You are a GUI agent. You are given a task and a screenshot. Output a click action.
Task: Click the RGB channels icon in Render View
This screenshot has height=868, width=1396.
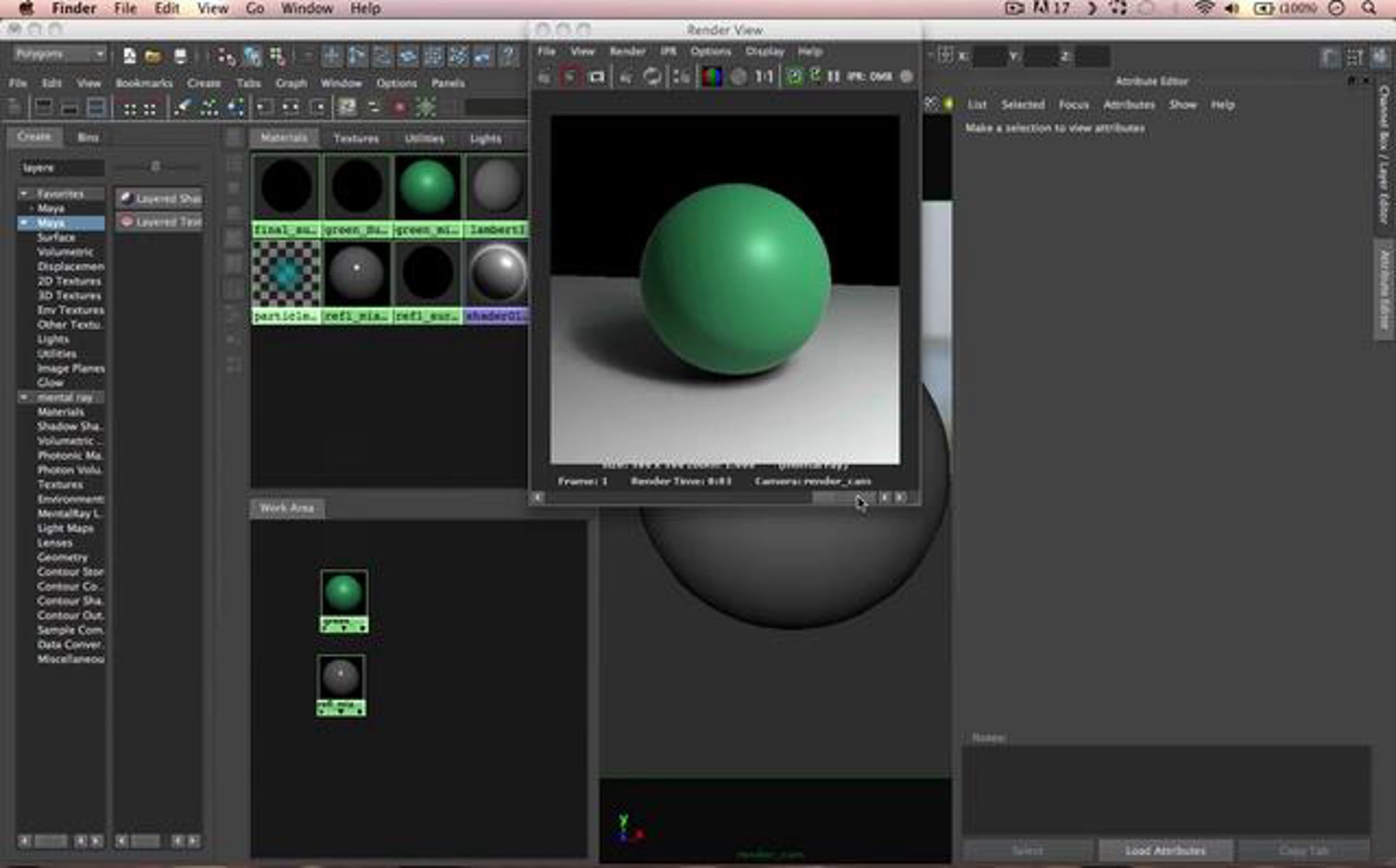pos(712,77)
